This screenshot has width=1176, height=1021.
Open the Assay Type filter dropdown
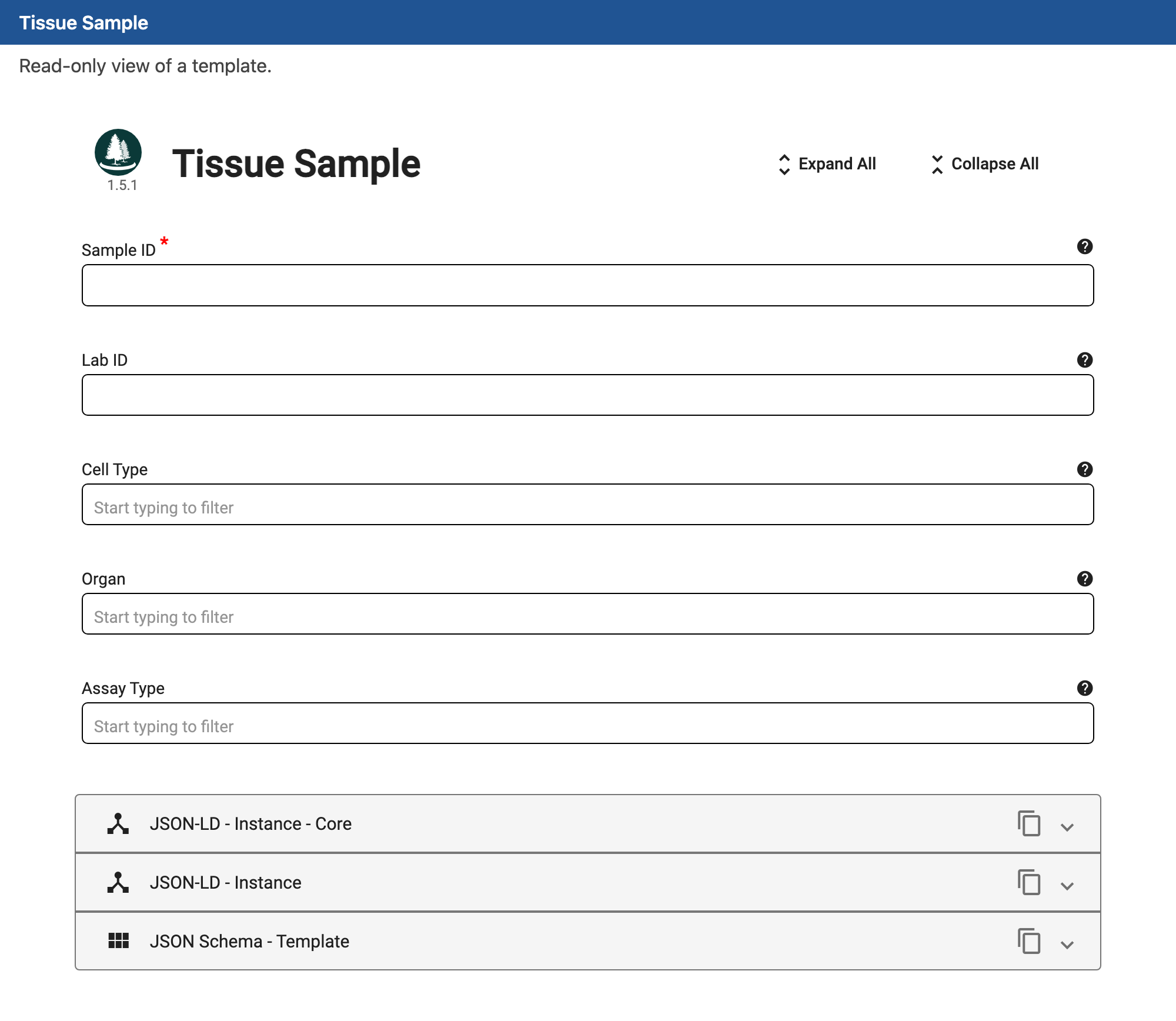588,723
